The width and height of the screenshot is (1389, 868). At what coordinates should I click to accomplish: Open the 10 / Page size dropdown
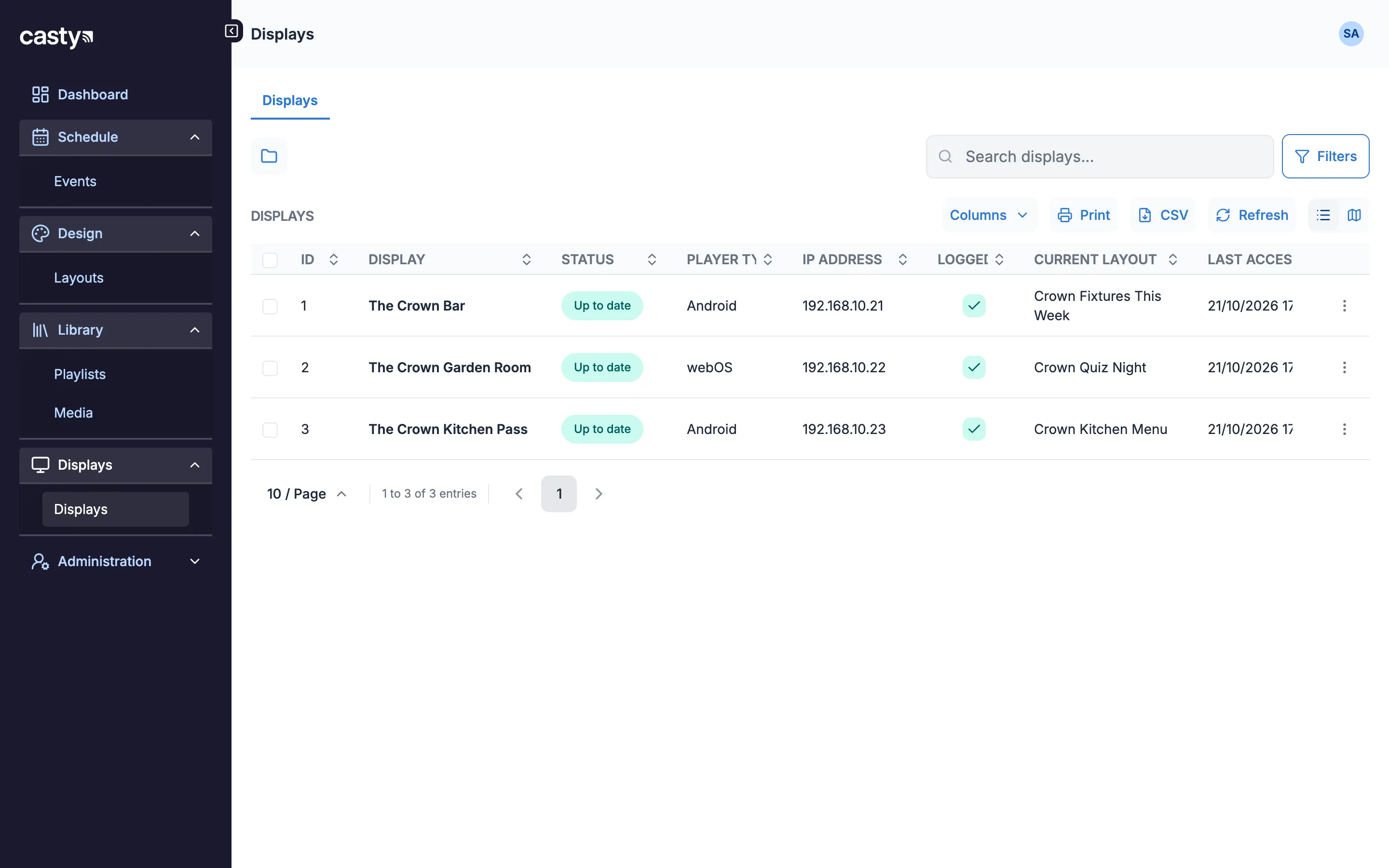(307, 494)
